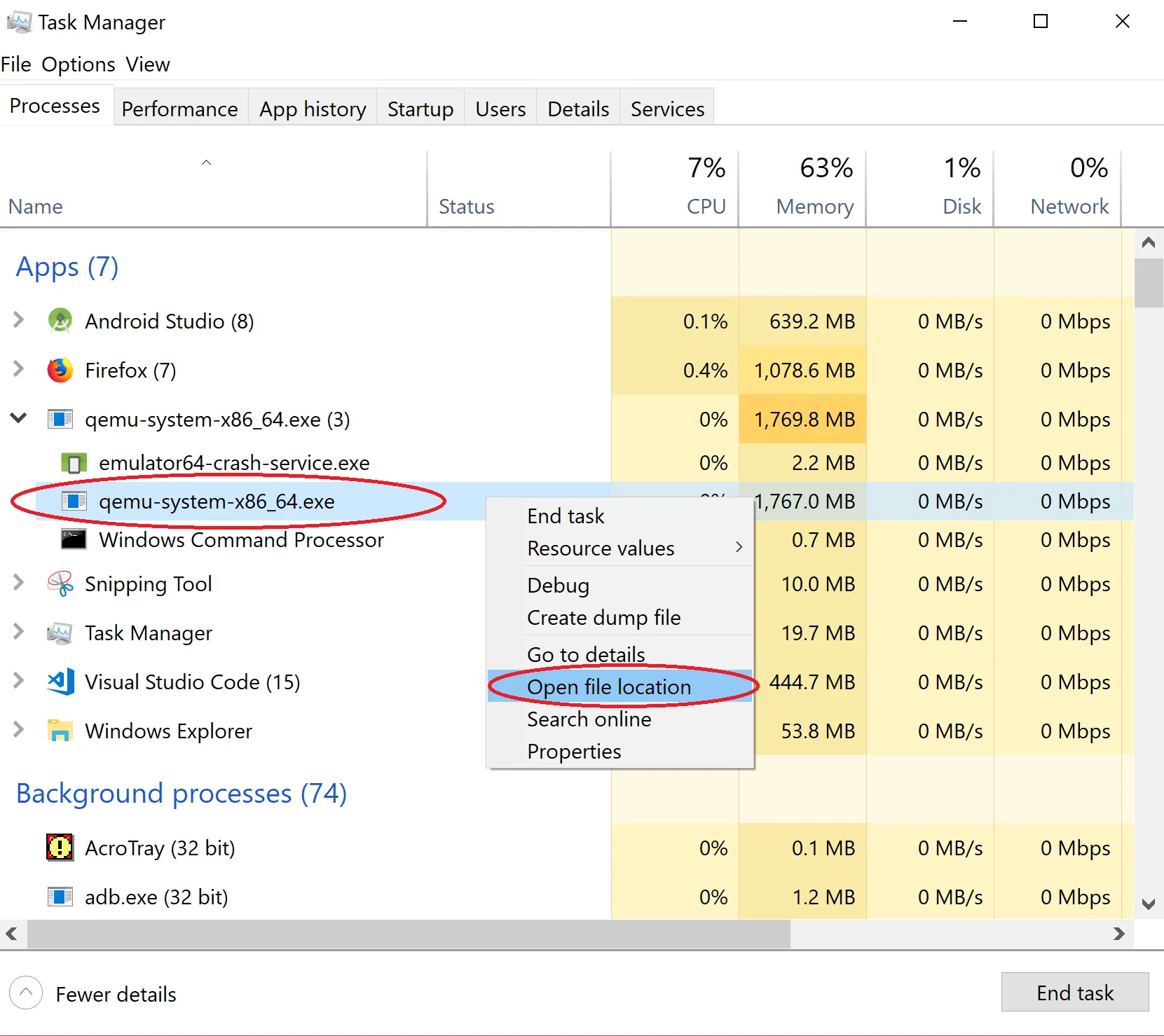
Task: Click the vertical scrollbar down arrow
Action: pos(1149,904)
